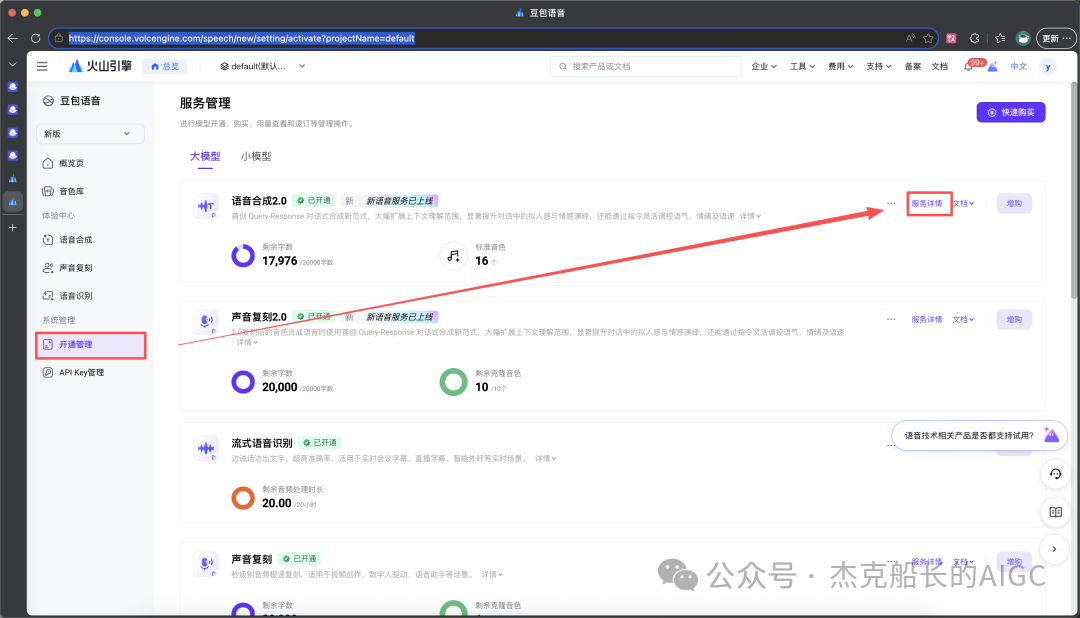The height and width of the screenshot is (618, 1080).
Task: Open more options (…) for 语音合成2.0
Action: tap(891, 203)
